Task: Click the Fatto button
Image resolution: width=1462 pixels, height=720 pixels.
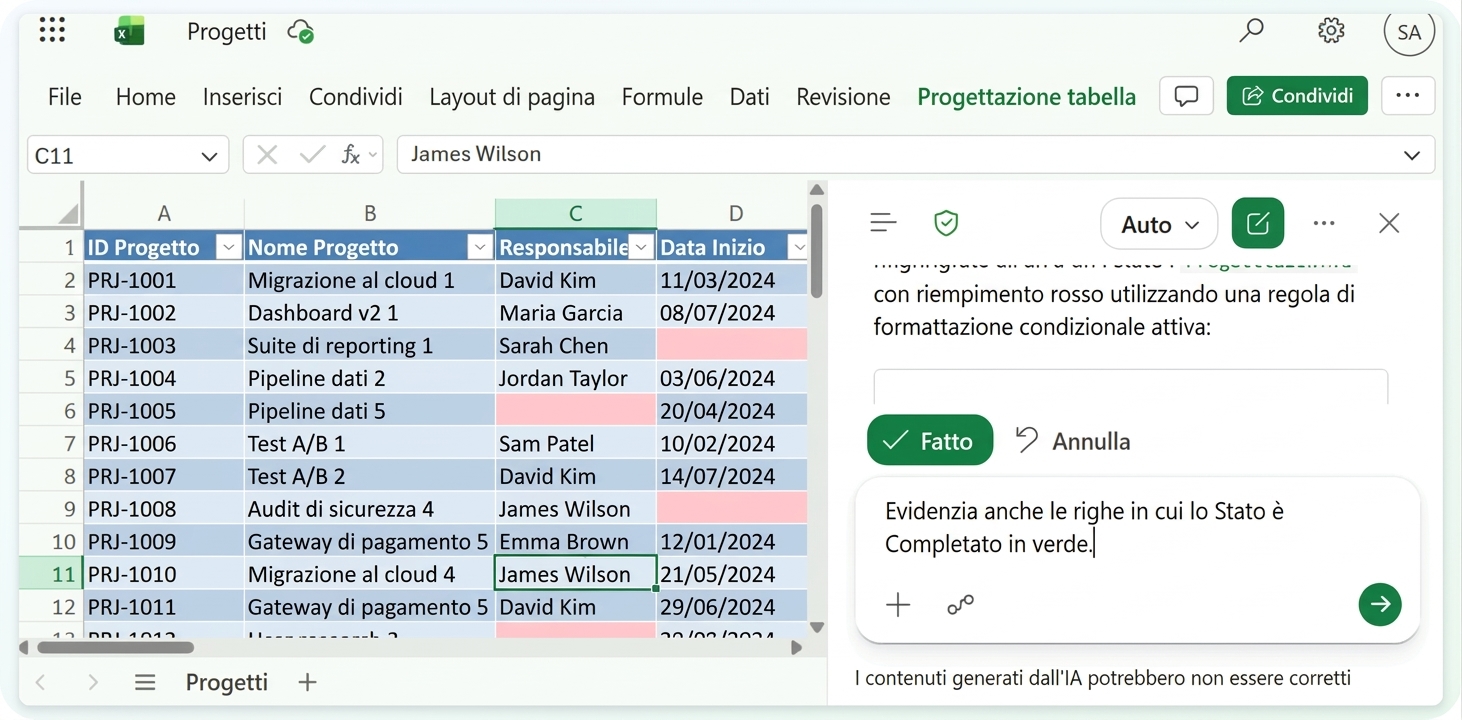Action: [930, 440]
